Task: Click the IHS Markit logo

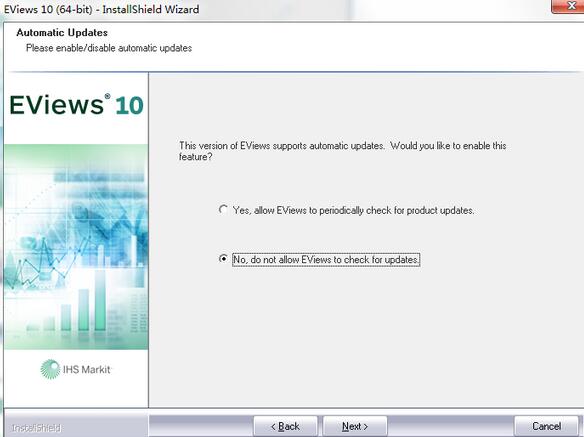Action: coord(76,369)
